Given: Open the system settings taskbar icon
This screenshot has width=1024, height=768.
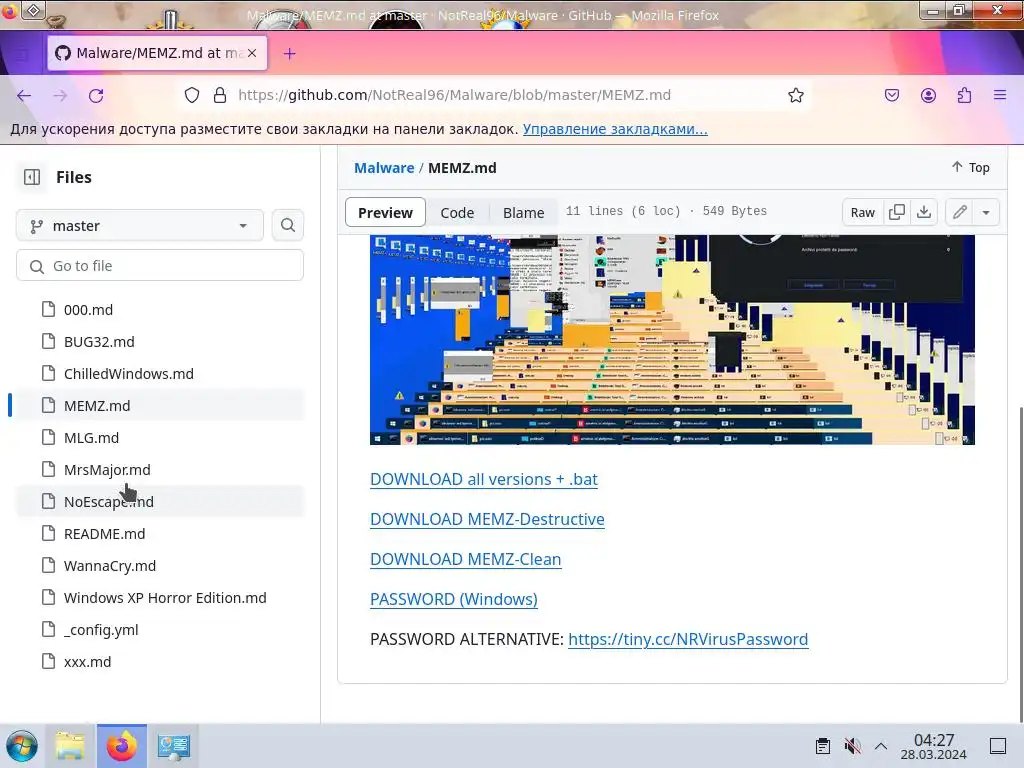Looking at the screenshot, I should coord(174,746).
